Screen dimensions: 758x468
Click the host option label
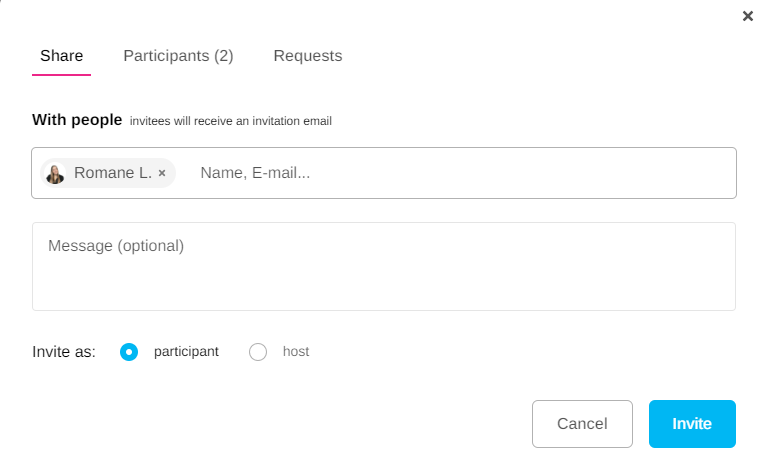tap(296, 352)
